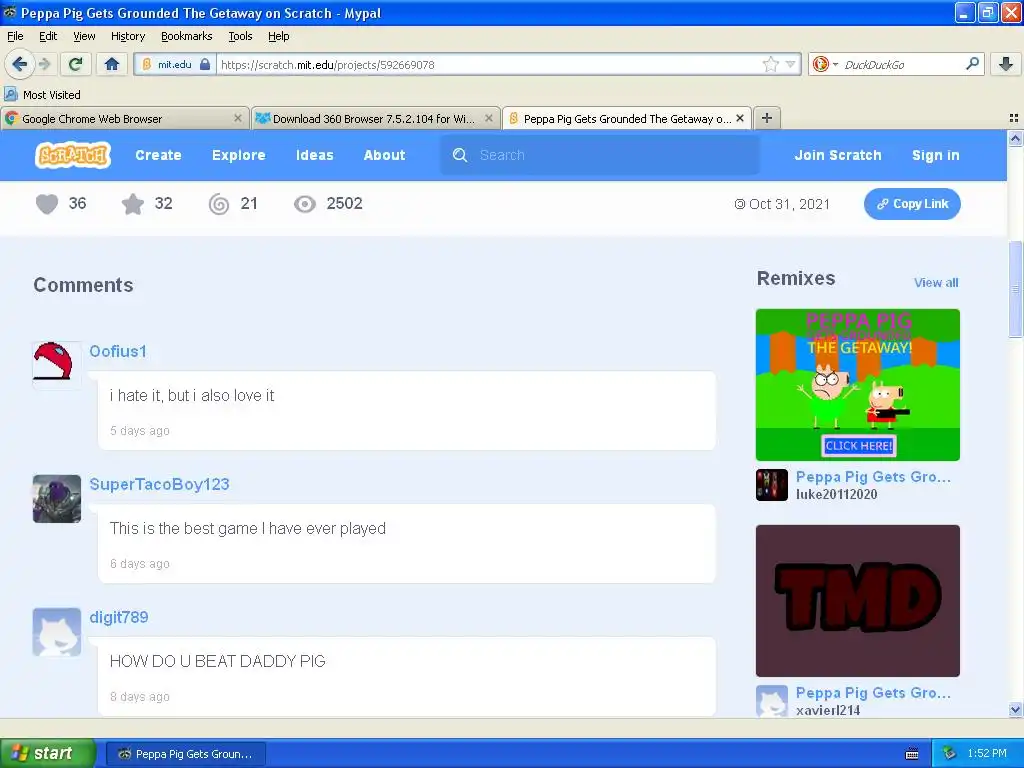Click Sign in on Scratch

click(x=935, y=155)
